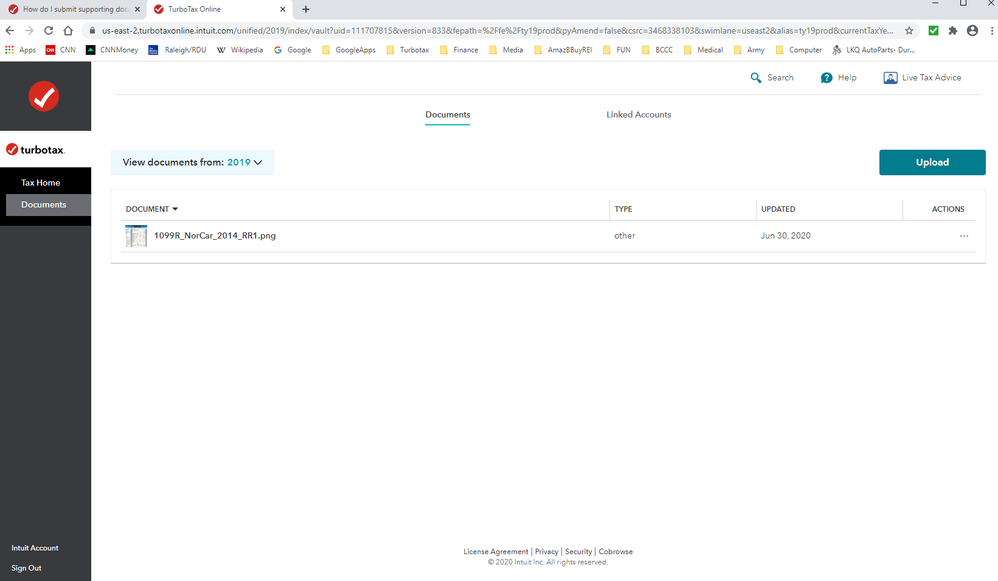
Task: Open the Media bookmark folder
Action: (x=506, y=50)
